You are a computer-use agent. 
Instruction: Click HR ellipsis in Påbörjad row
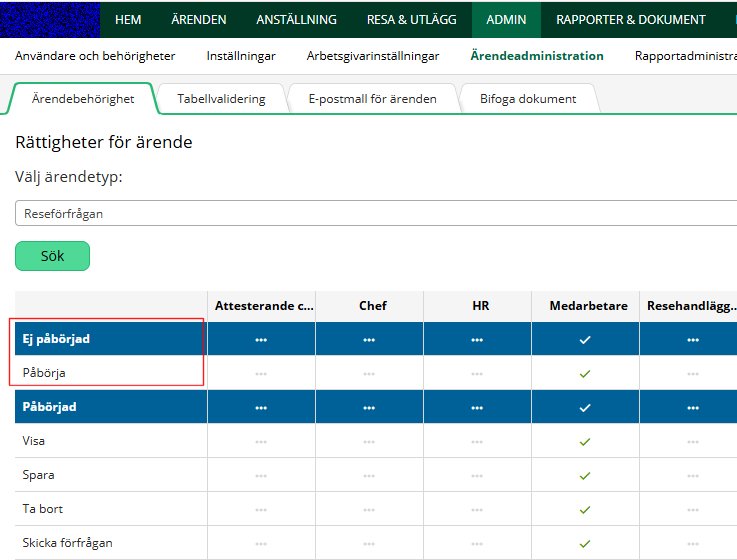pos(477,408)
